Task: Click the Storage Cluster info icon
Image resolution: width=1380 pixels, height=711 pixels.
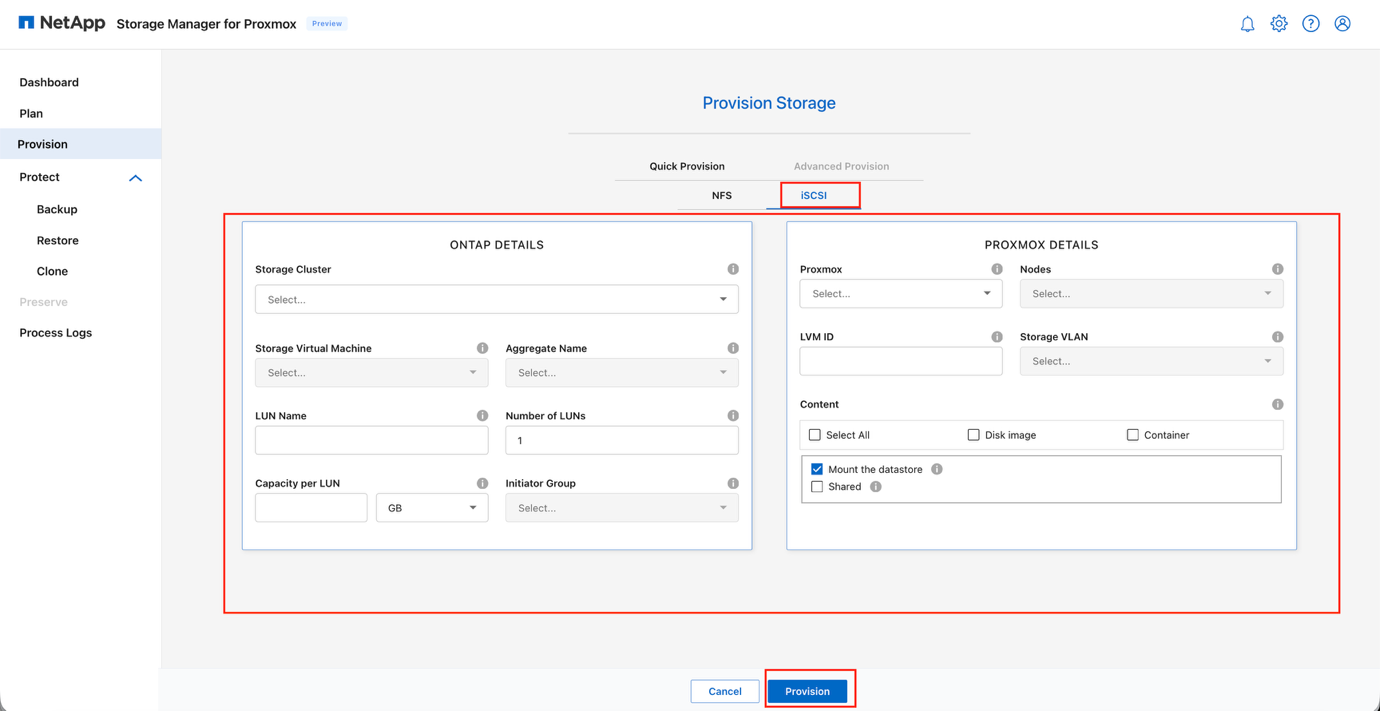Action: 732,268
